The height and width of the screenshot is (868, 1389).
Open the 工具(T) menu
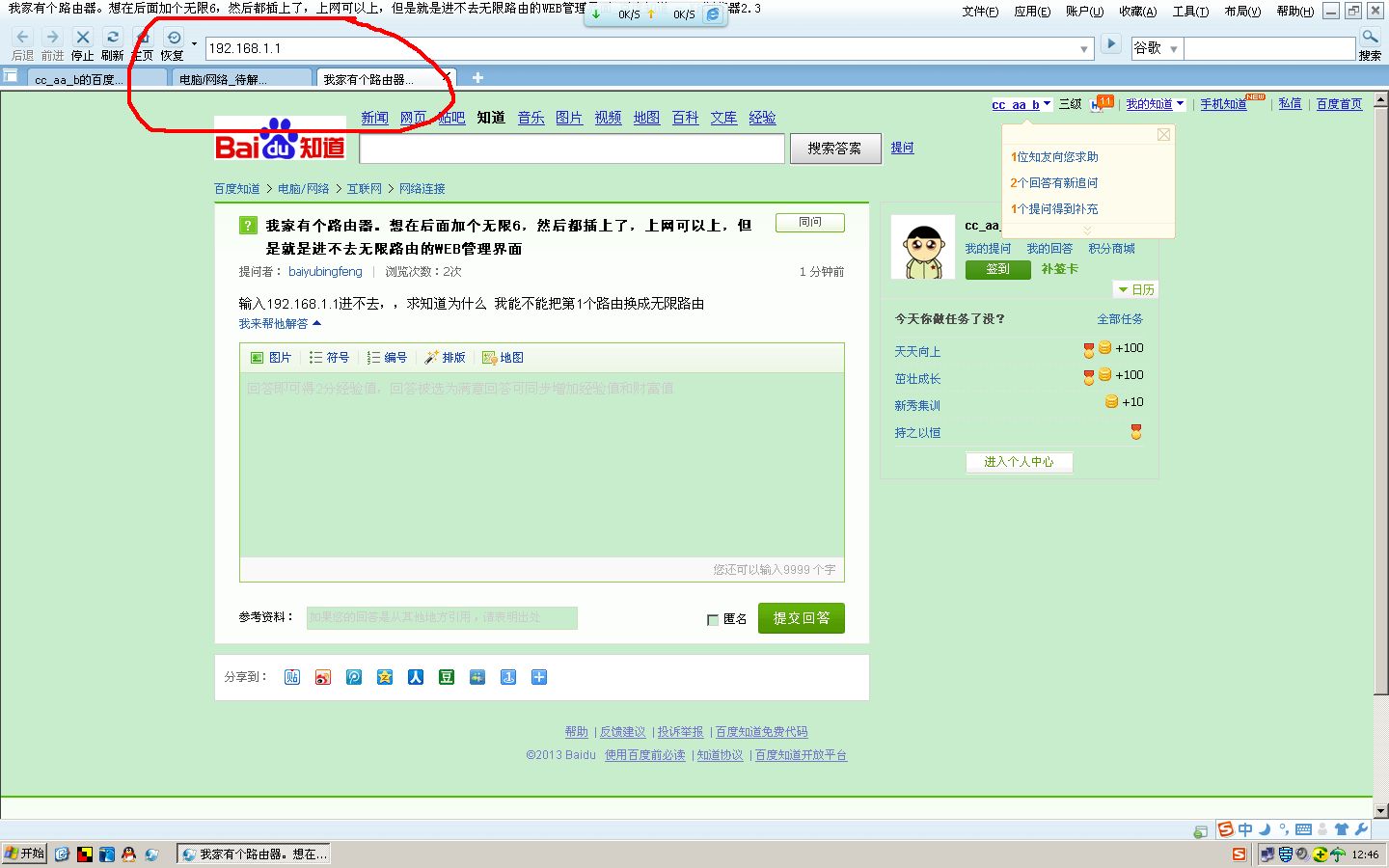pyautogui.click(x=1190, y=12)
